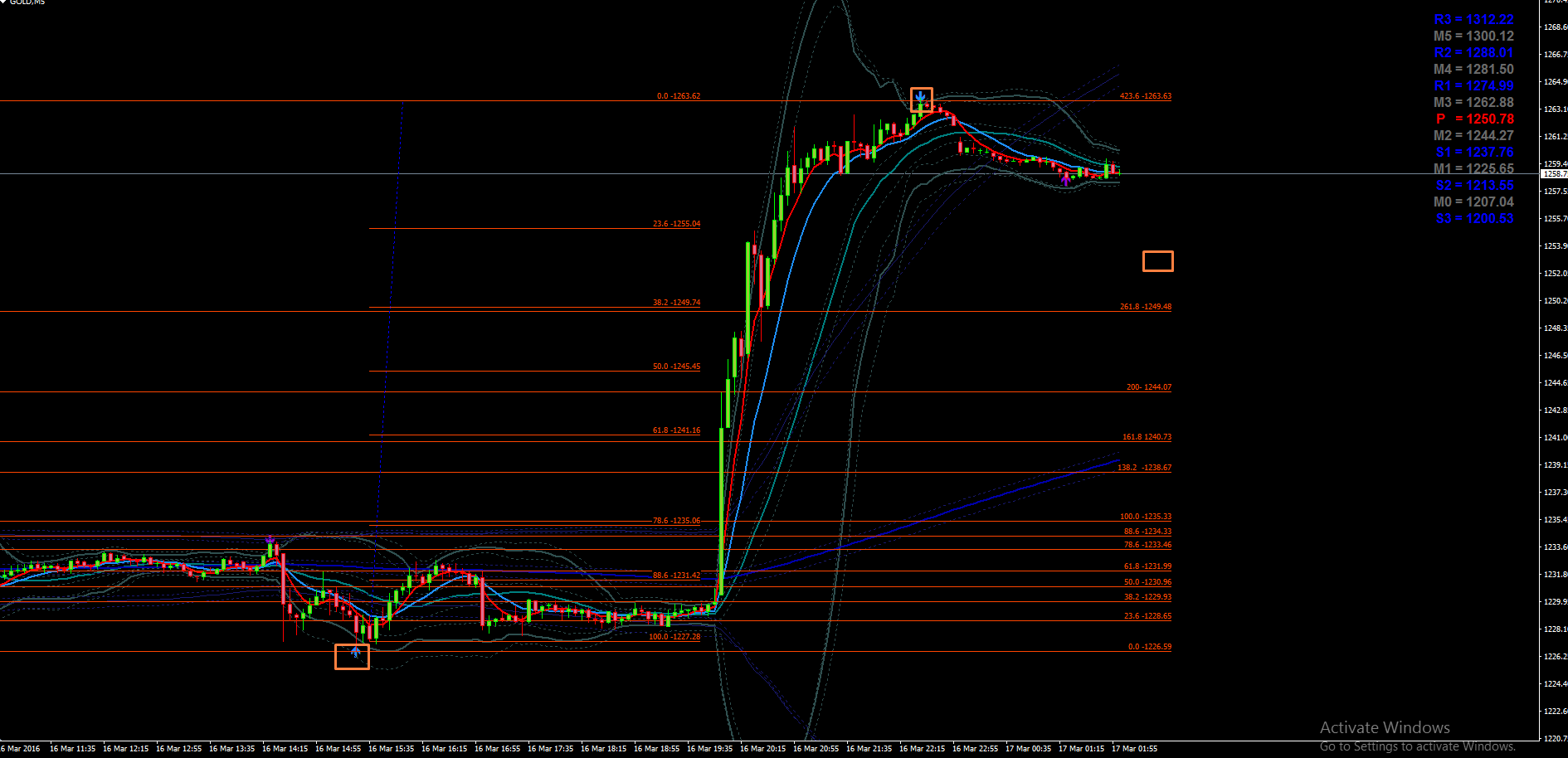Select the R1 = 1274.99 pivot label
Viewport: 1568px width, 758px height.
(x=1473, y=86)
